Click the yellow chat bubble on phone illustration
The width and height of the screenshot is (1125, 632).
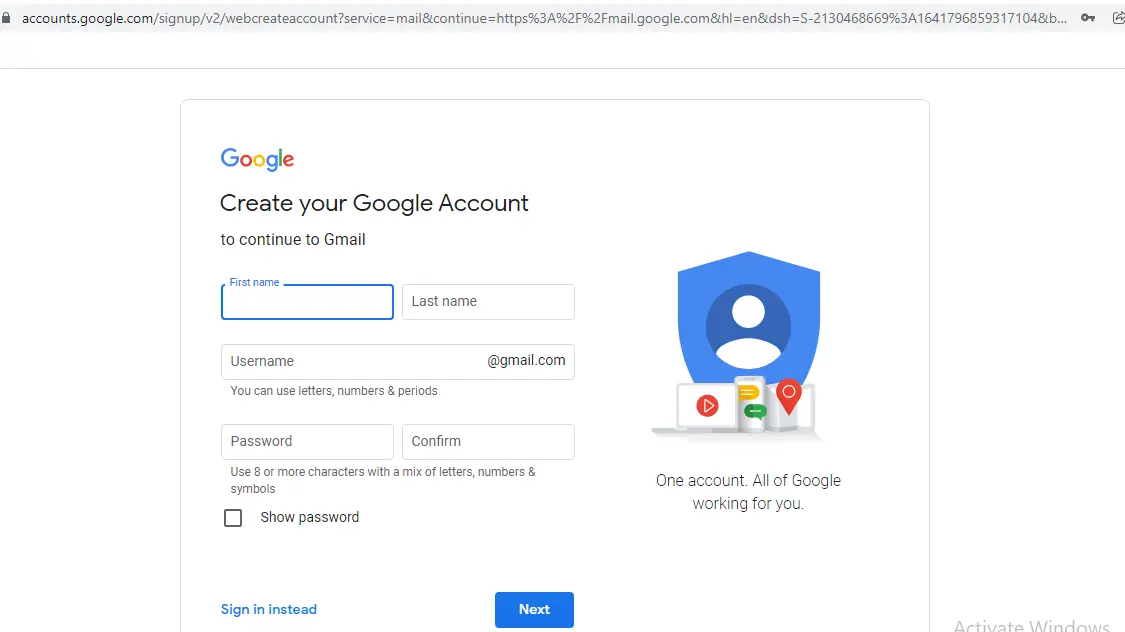coord(748,393)
